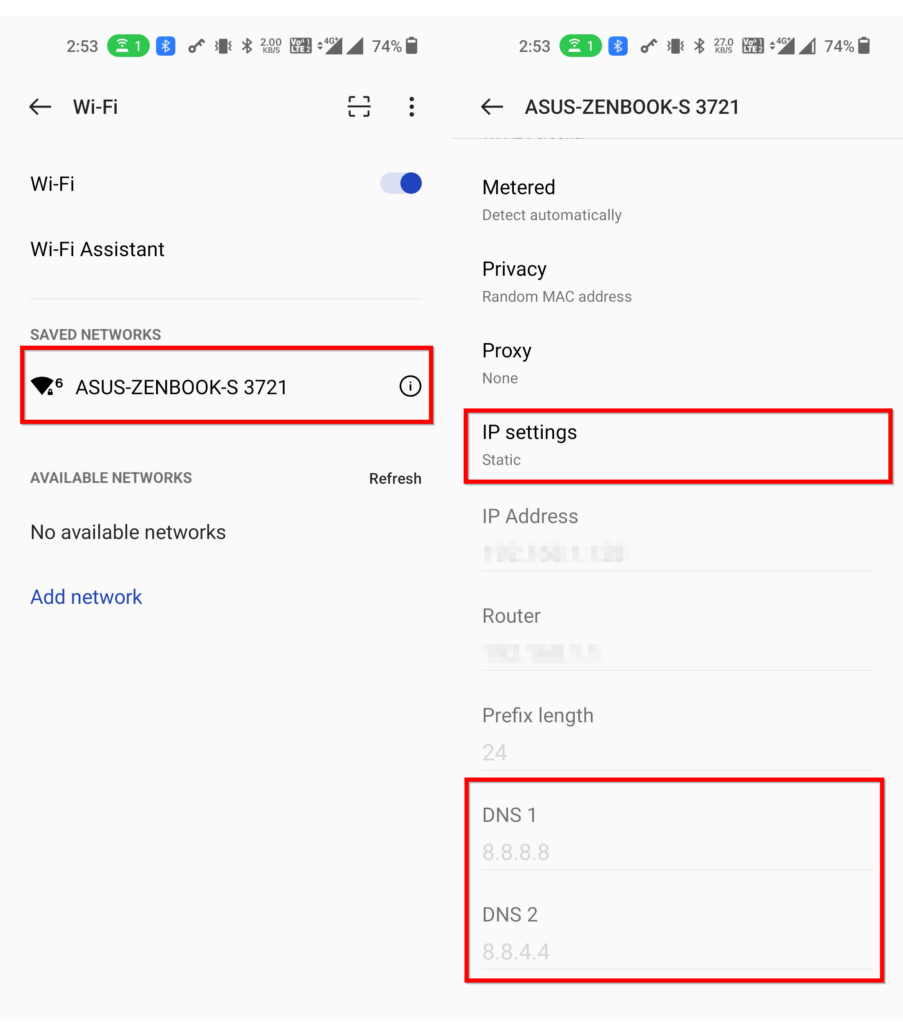This screenshot has height=1024, width=903.
Task: Tap the VoLTE icon in left status bar
Action: tap(300, 46)
